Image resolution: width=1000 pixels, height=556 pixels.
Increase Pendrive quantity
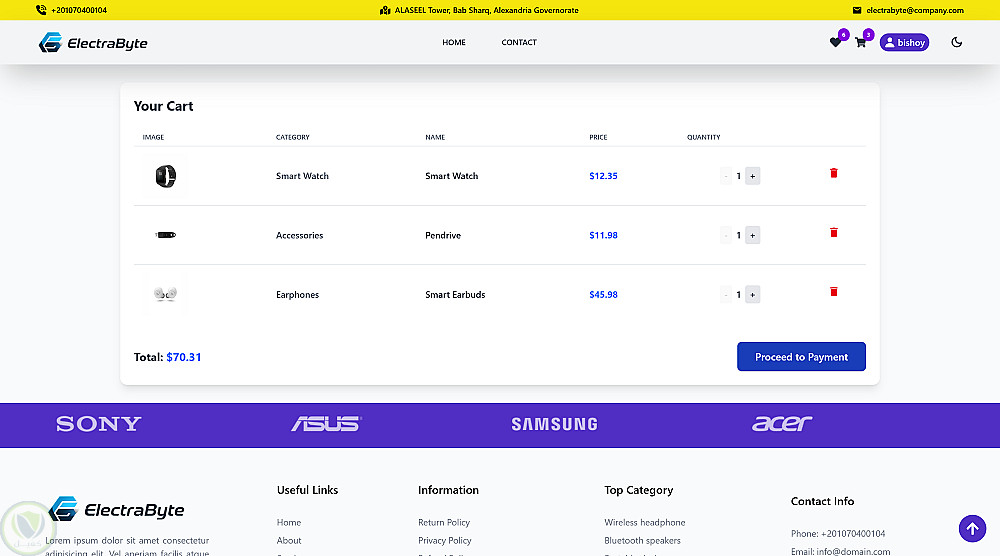[x=753, y=235]
